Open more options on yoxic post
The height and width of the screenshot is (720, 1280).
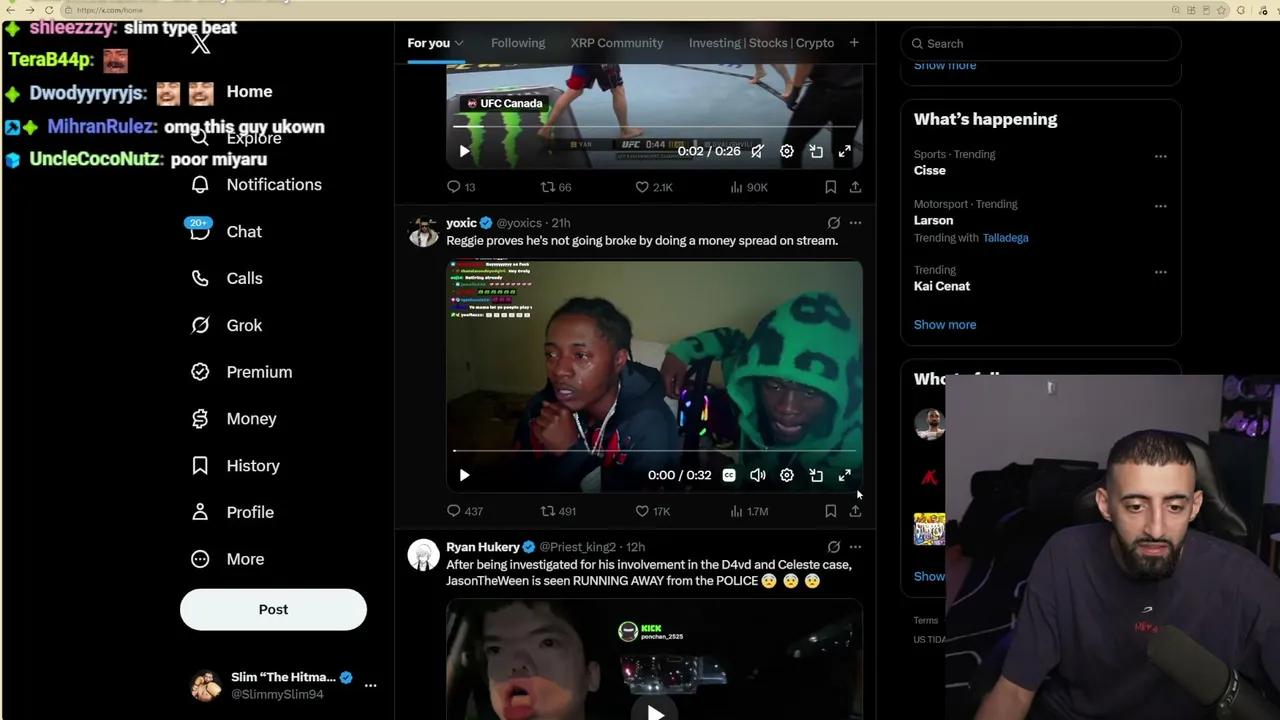(855, 223)
